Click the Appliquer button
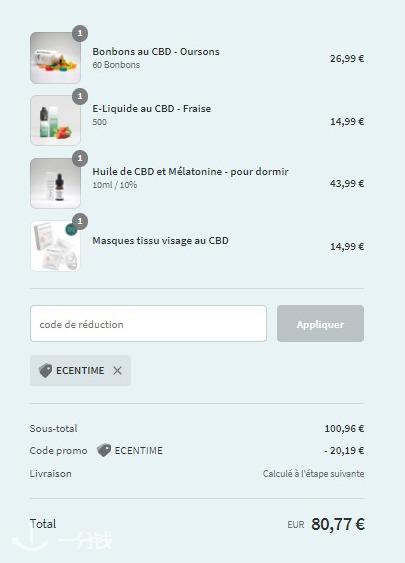This screenshot has height=563, width=405. 320,324
